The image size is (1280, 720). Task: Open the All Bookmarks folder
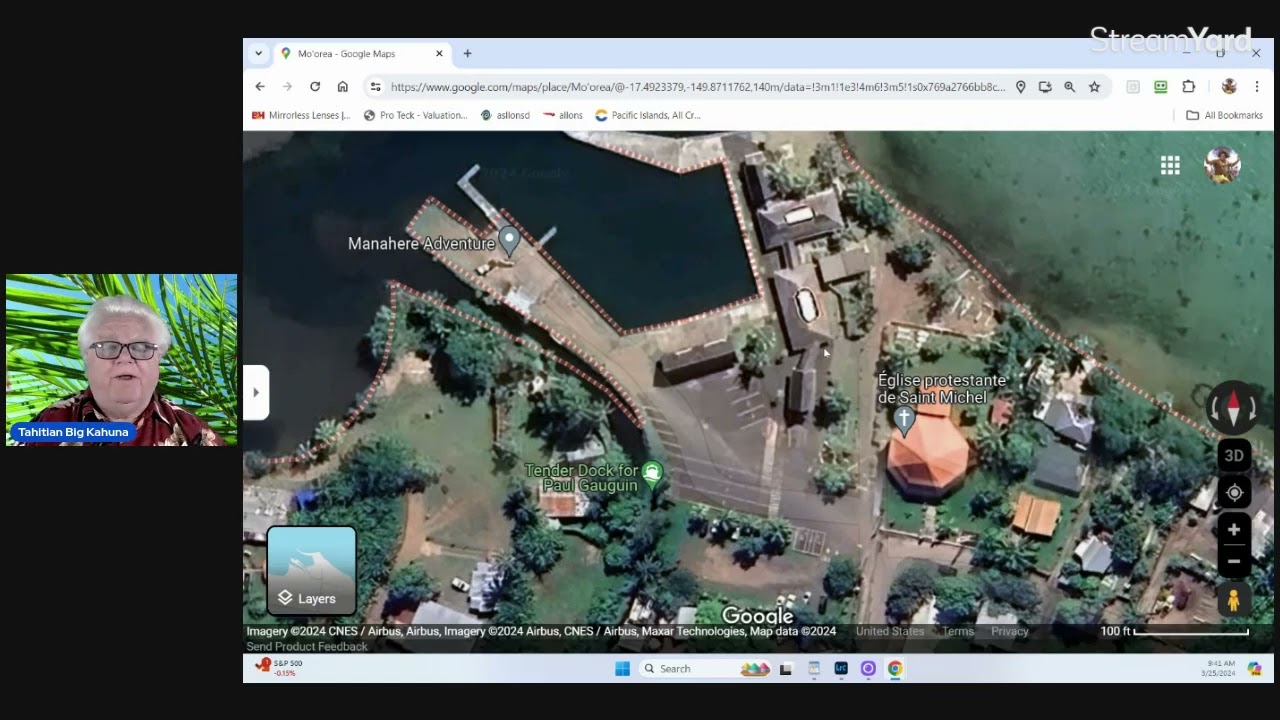point(1224,115)
